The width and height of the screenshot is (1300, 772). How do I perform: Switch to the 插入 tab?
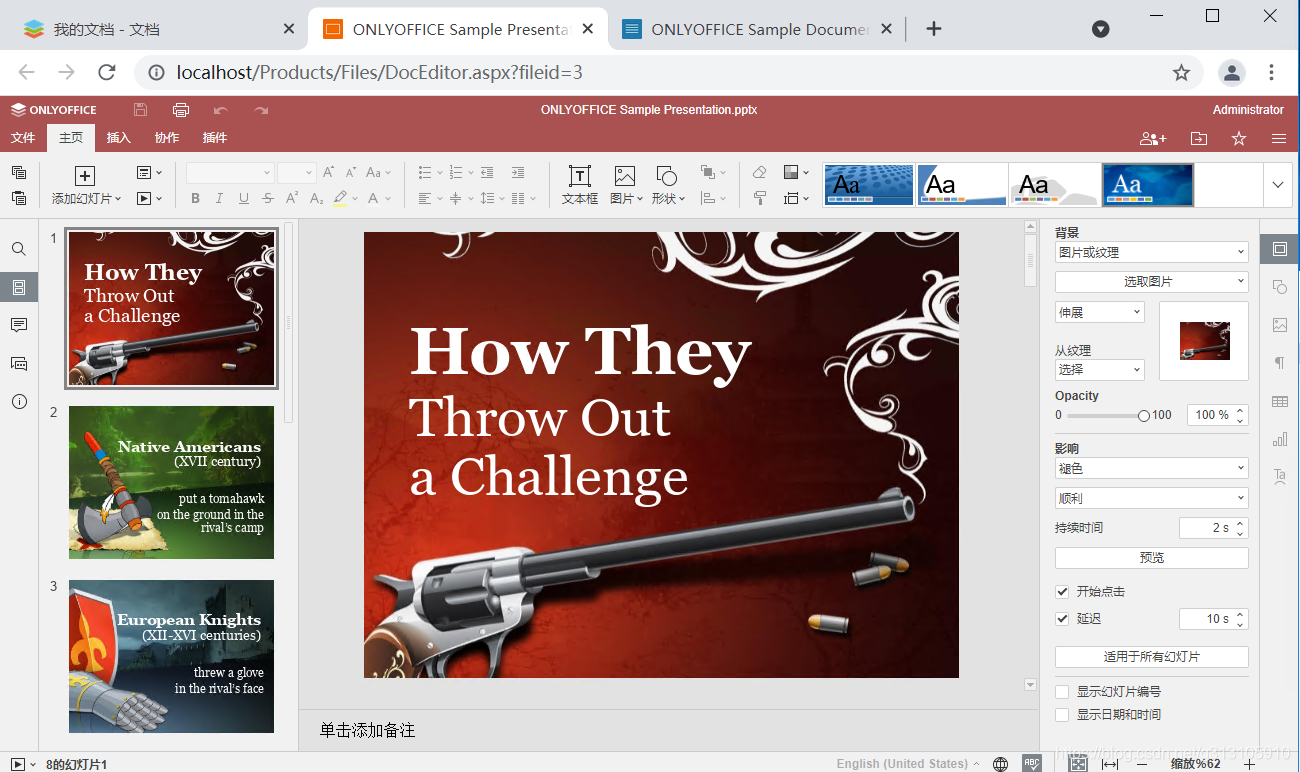pos(119,138)
